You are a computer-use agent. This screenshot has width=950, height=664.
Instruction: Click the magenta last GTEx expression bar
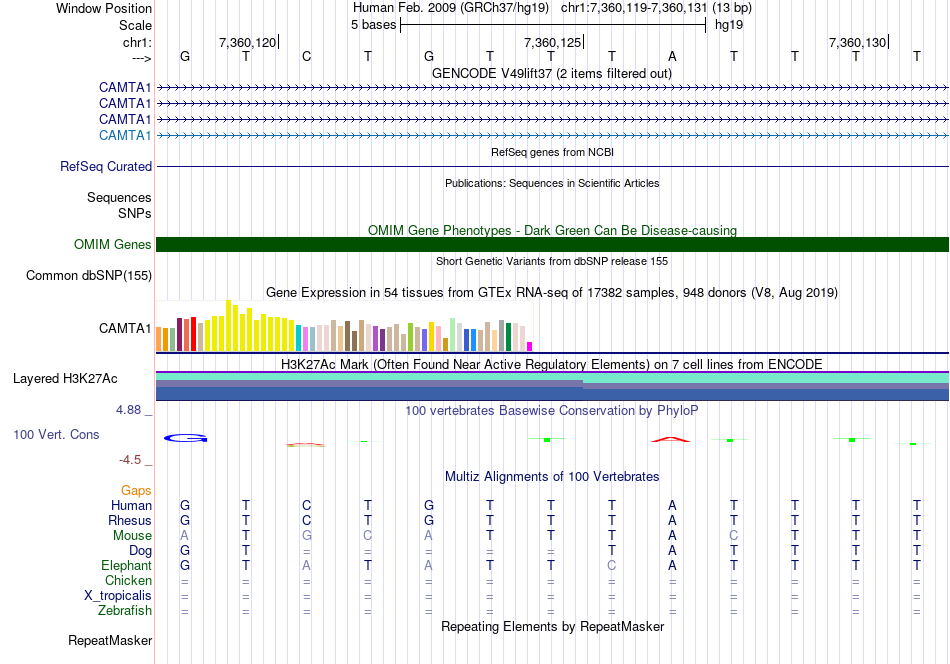530,347
